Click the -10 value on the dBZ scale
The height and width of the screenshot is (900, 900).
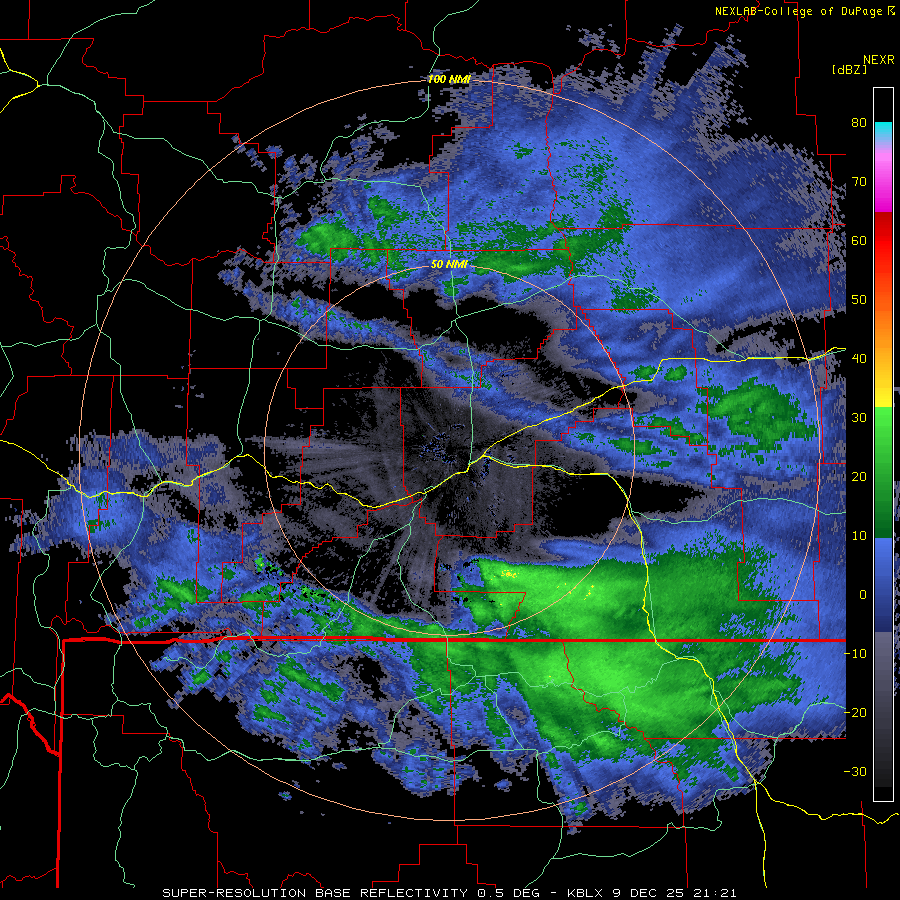855,654
